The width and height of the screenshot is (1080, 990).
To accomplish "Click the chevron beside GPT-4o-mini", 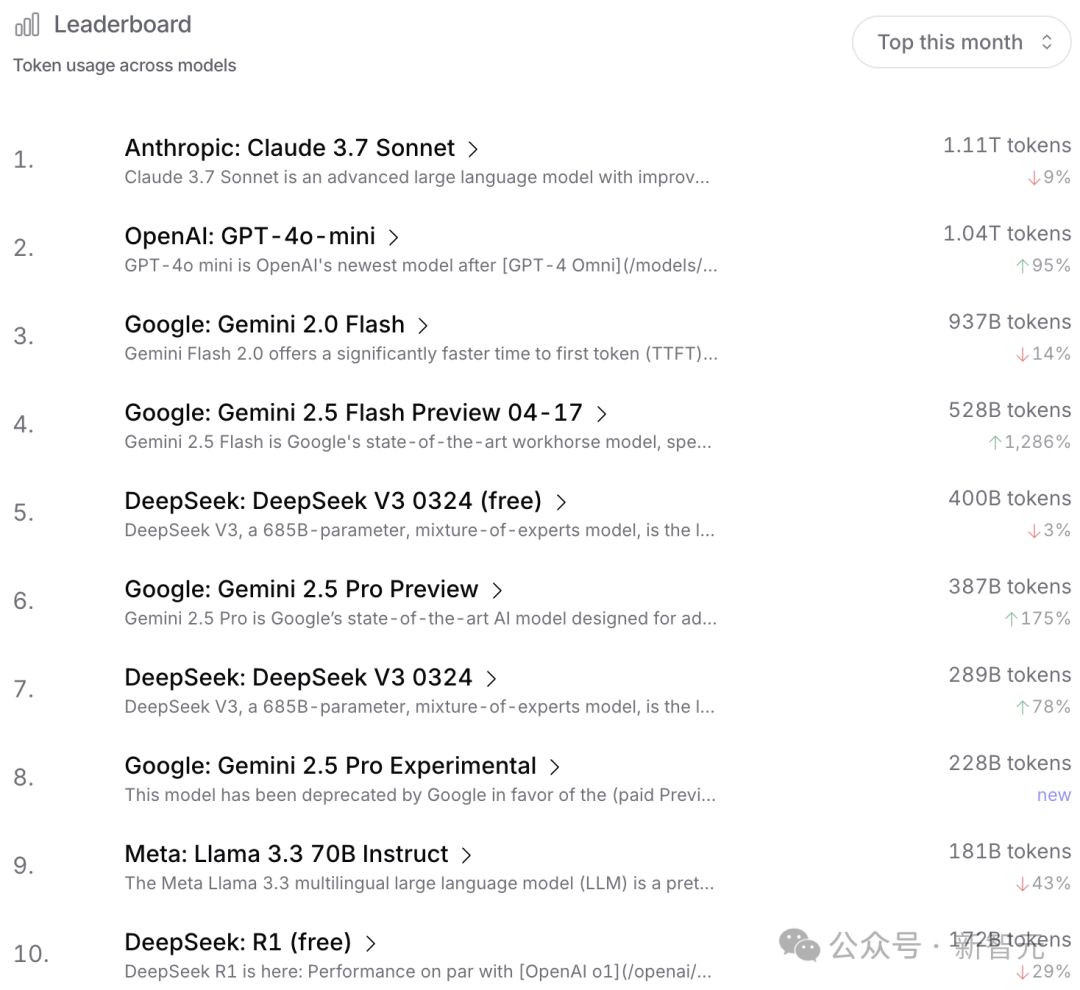I will point(393,237).
